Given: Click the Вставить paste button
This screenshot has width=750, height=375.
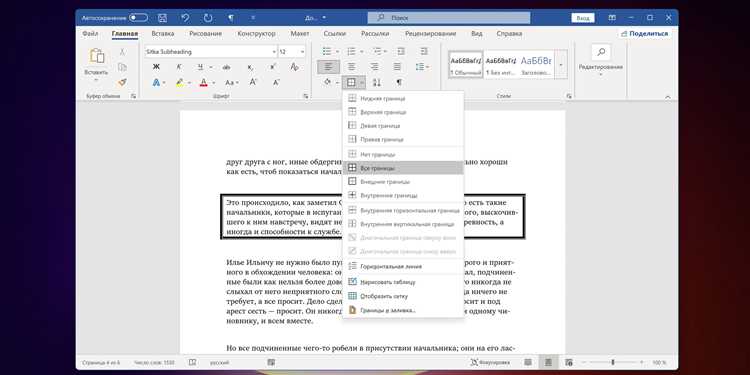Looking at the screenshot, I should click(96, 65).
